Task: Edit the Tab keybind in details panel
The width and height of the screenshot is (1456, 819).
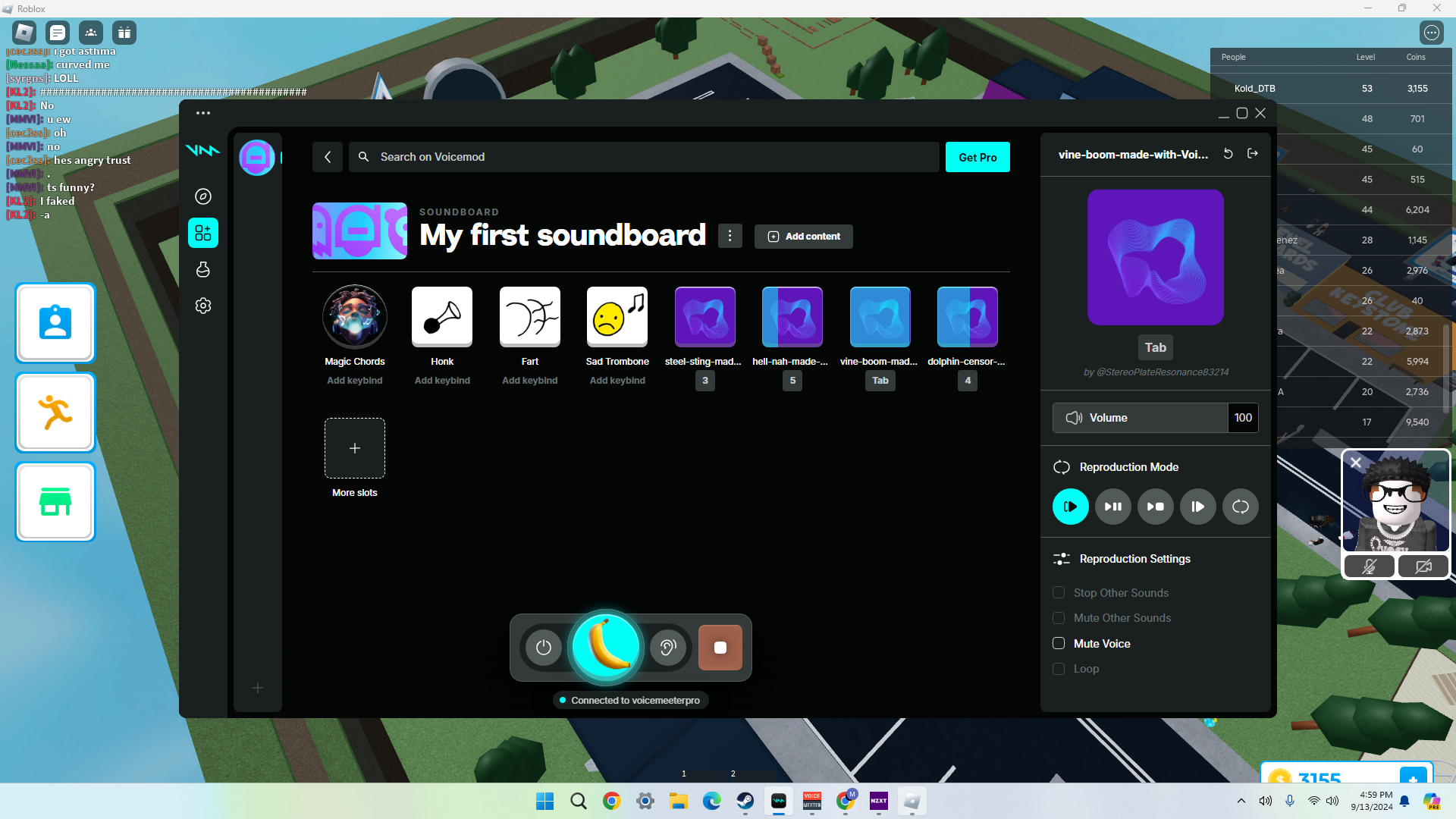Action: click(x=1156, y=347)
